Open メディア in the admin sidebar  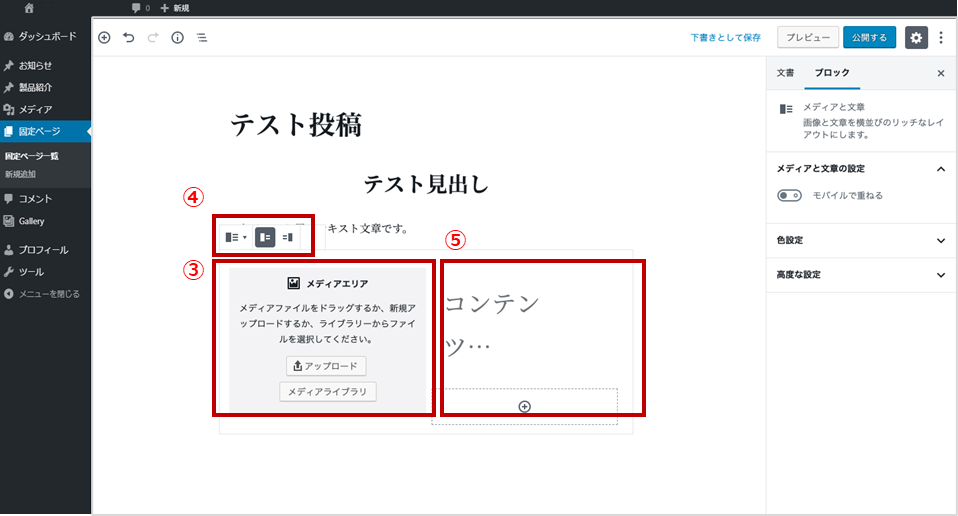(35, 109)
